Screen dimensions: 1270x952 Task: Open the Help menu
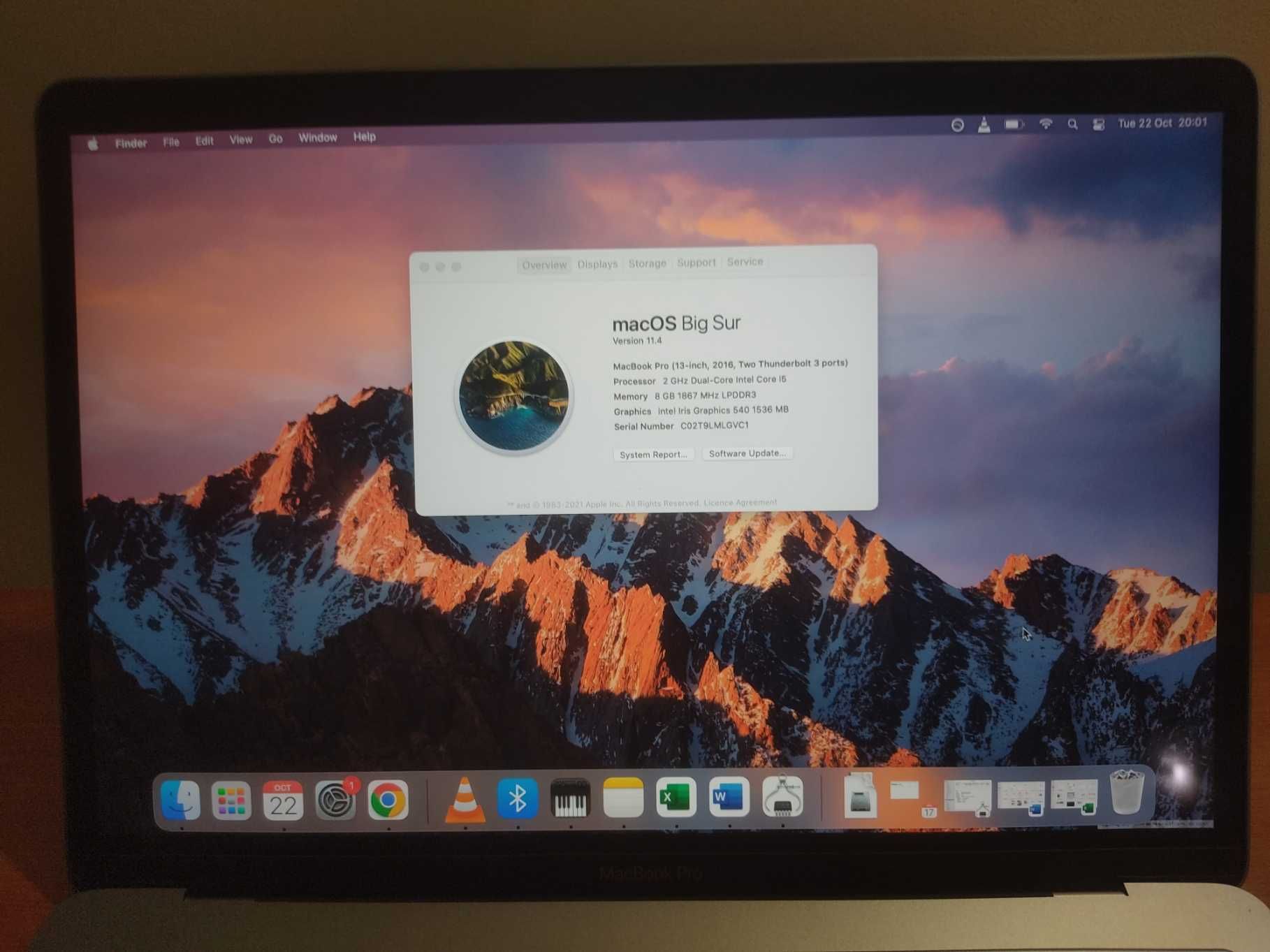point(364,137)
